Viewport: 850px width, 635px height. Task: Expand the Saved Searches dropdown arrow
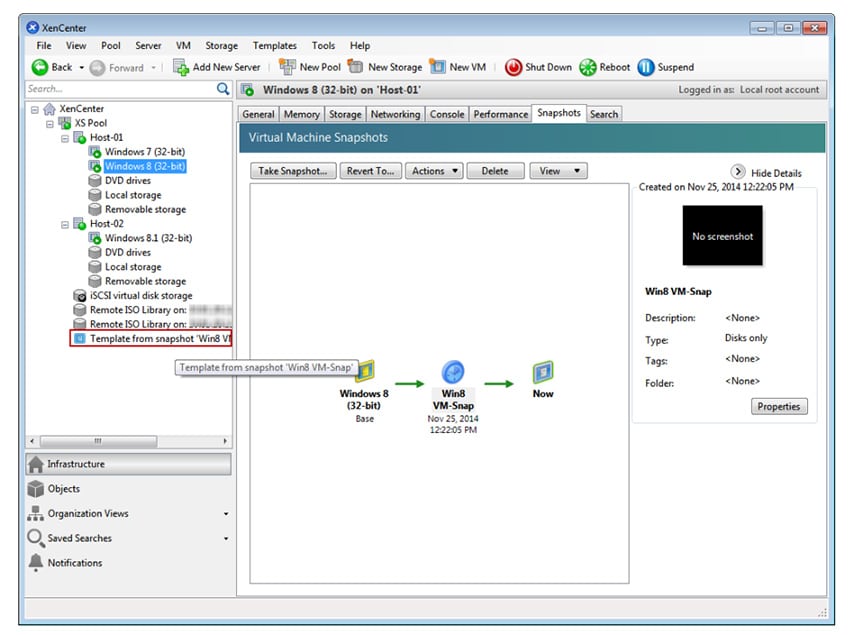pos(226,538)
